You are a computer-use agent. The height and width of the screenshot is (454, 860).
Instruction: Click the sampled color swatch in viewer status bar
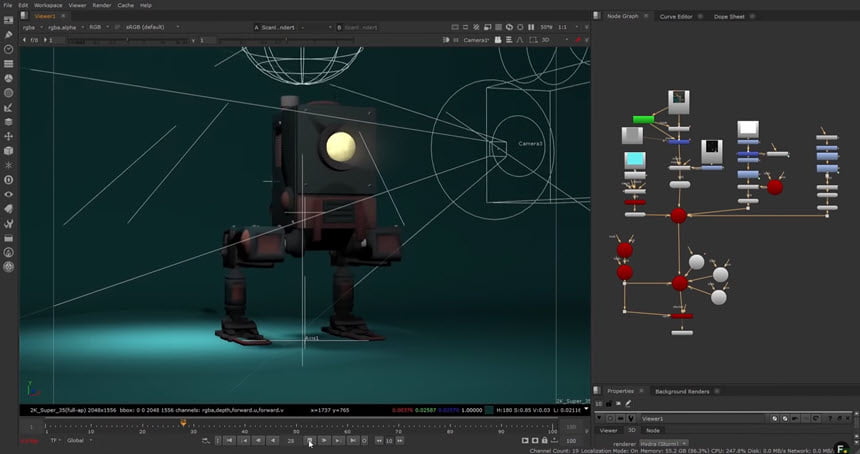[x=489, y=410]
